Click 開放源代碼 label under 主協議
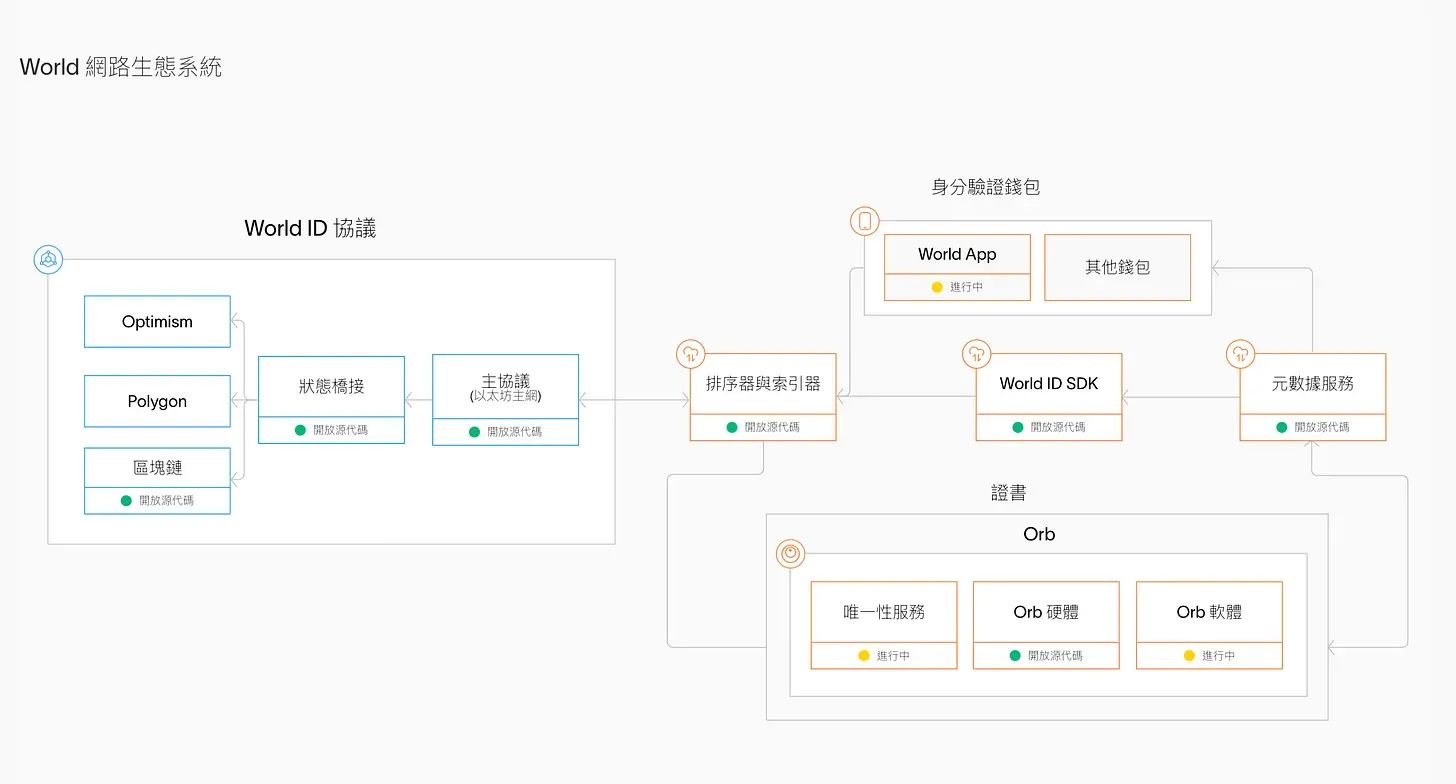 (x=515, y=432)
